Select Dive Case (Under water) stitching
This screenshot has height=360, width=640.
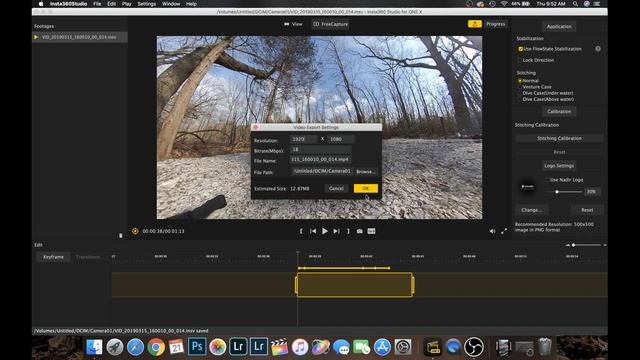(x=520, y=93)
